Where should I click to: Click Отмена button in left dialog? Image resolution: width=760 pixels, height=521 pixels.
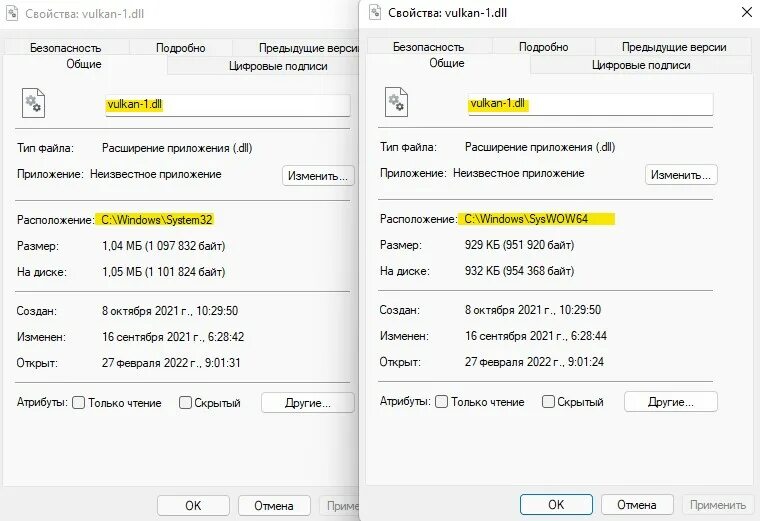click(x=274, y=505)
